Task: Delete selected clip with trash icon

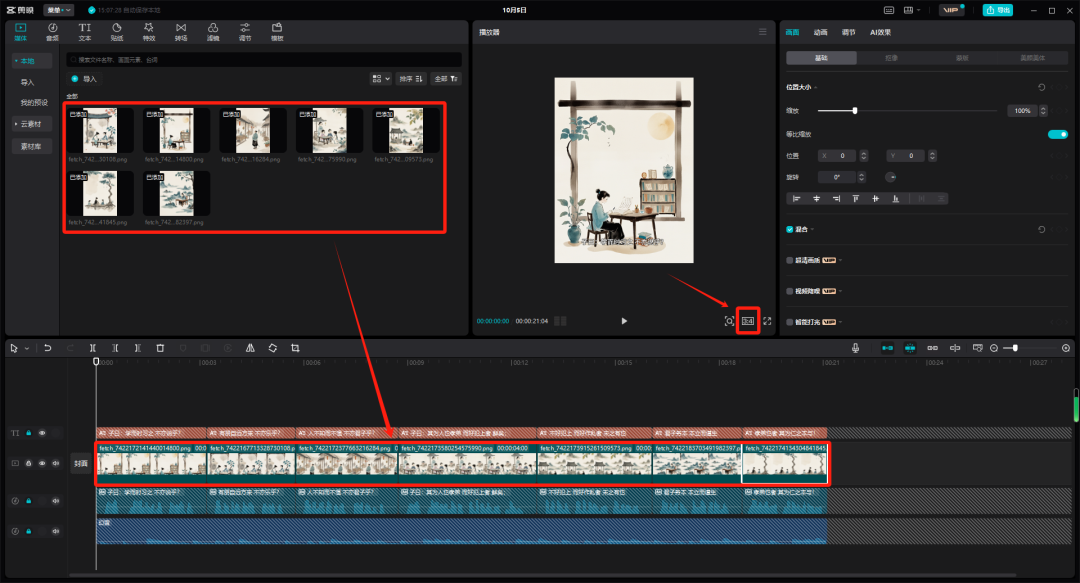Action: 160,348
